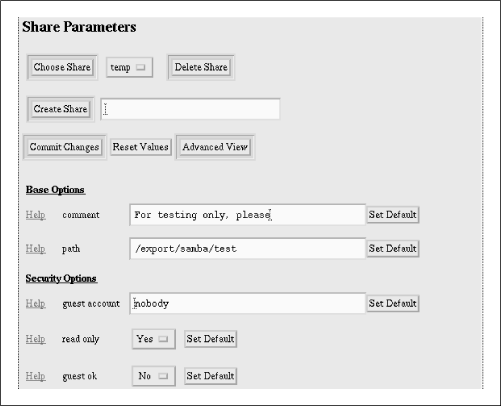Click the Choose Share button
Image resolution: width=502 pixels, height=407 pixels.
click(62, 67)
